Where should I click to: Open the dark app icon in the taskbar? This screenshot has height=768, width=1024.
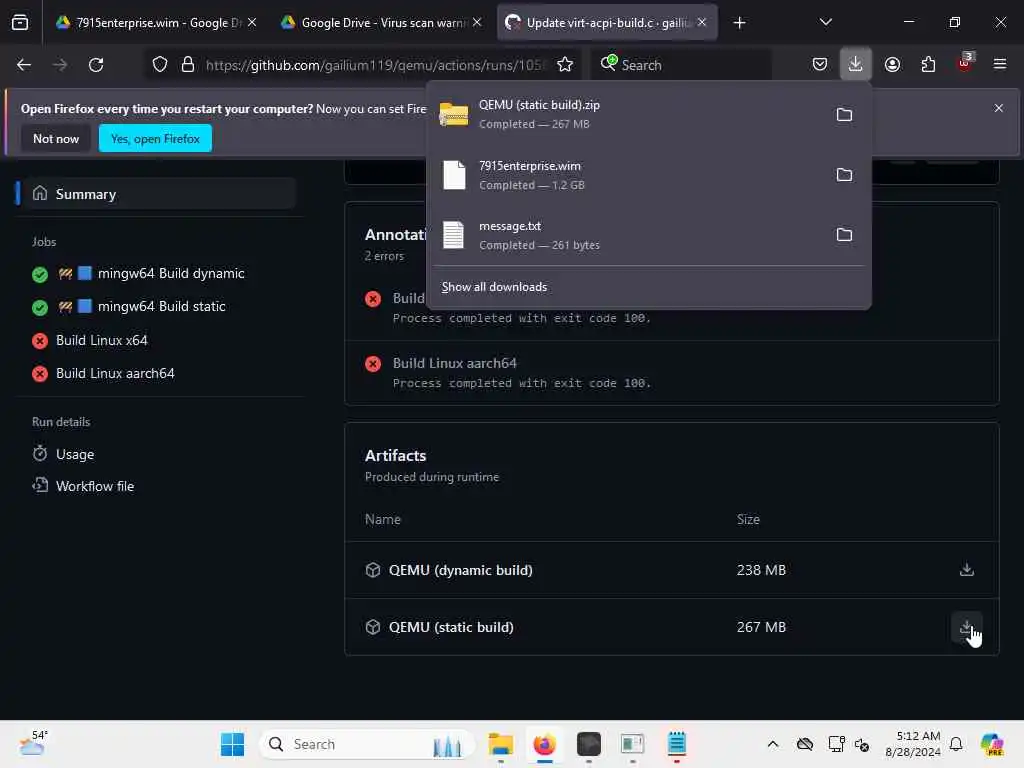[x=588, y=744]
